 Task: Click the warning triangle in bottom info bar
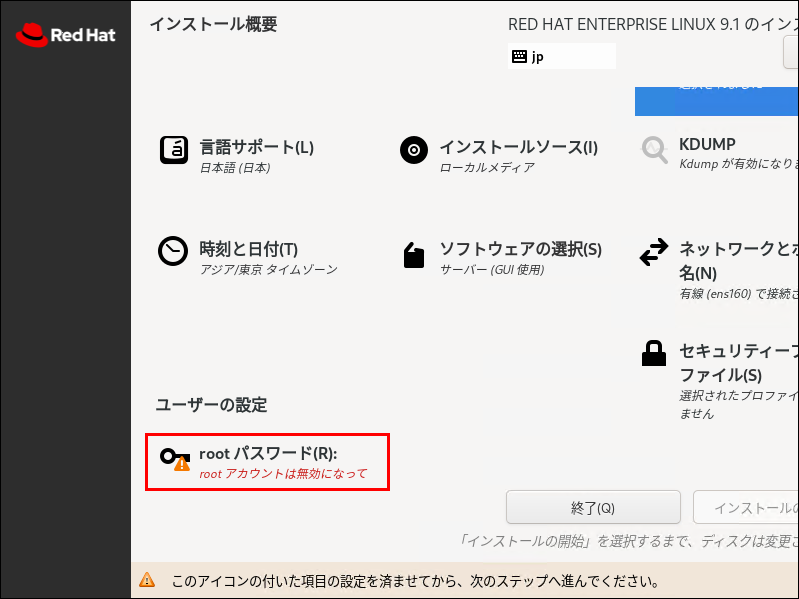coord(147,580)
